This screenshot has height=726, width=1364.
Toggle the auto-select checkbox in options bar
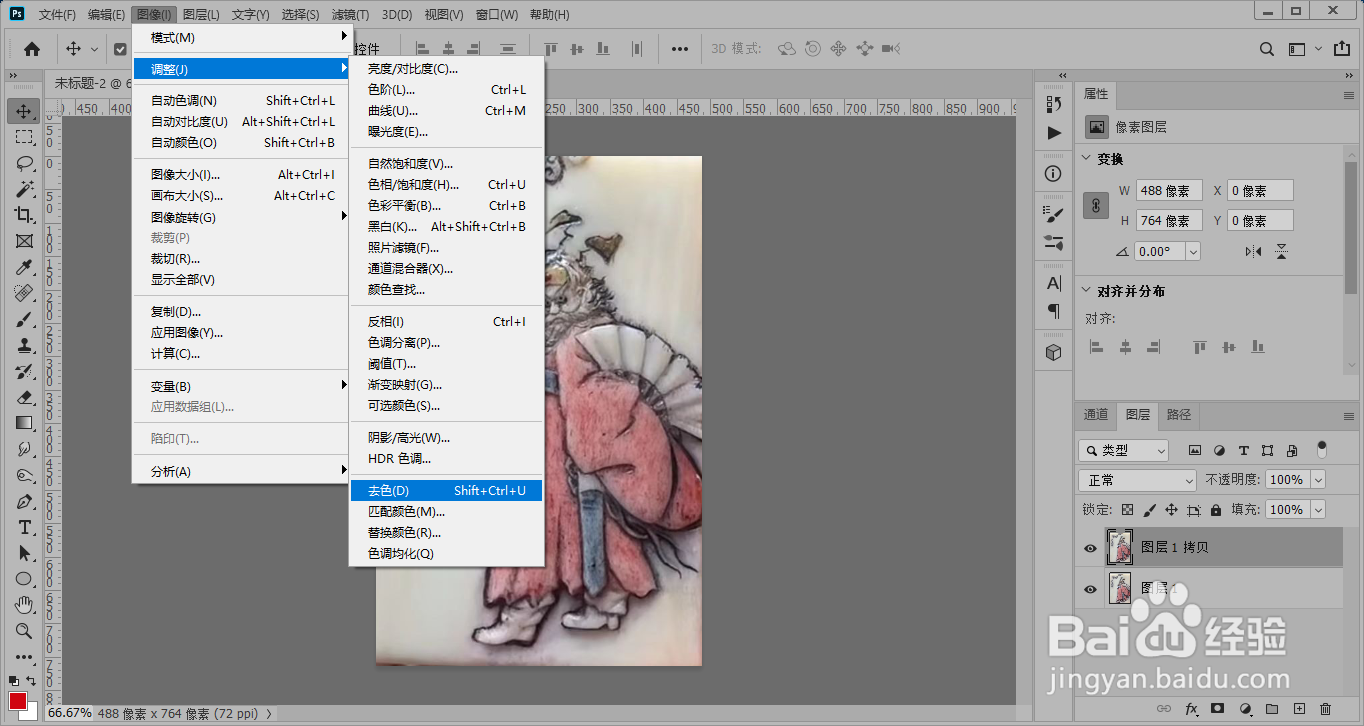120,49
